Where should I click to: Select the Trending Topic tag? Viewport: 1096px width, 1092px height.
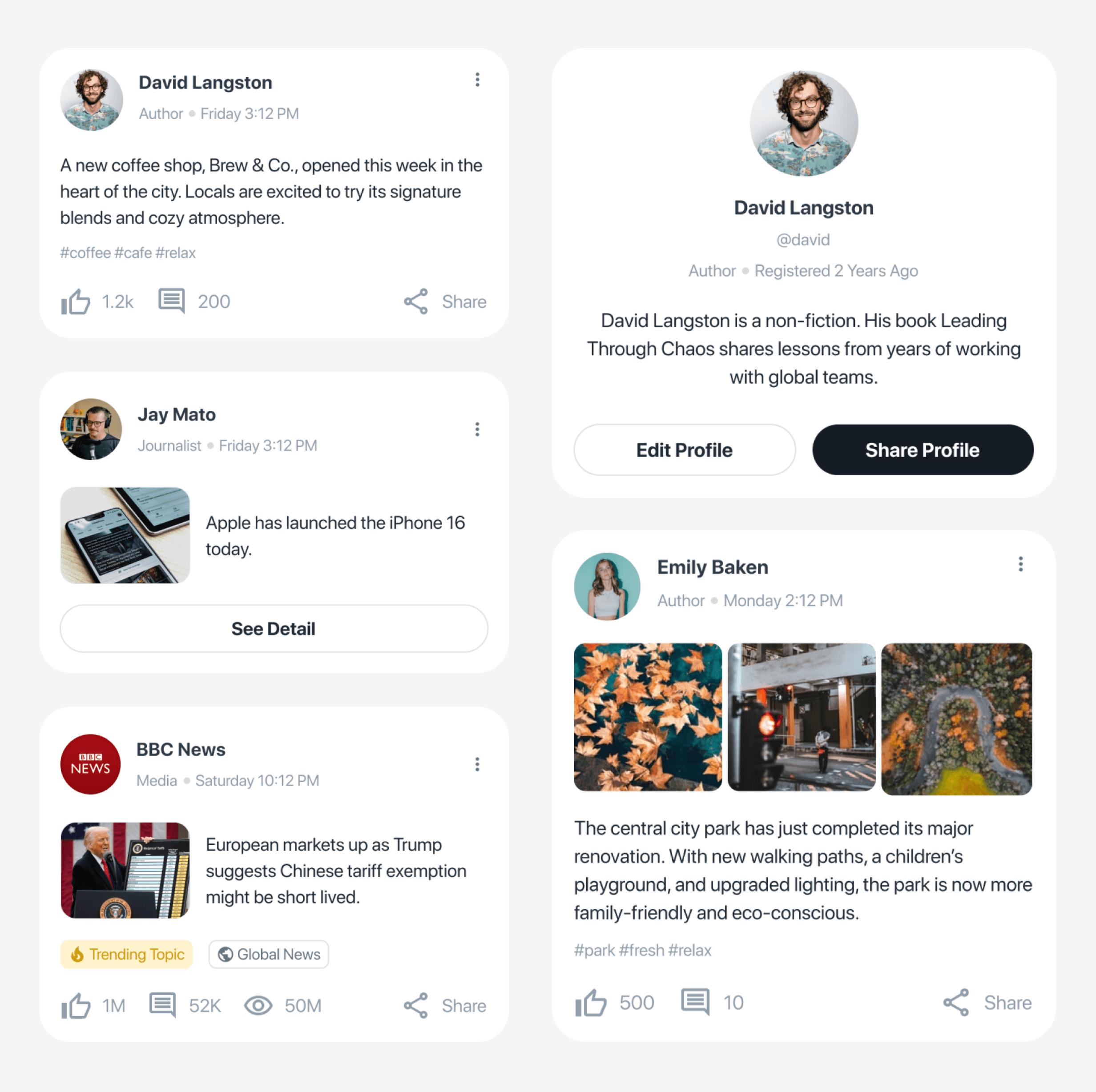click(126, 954)
